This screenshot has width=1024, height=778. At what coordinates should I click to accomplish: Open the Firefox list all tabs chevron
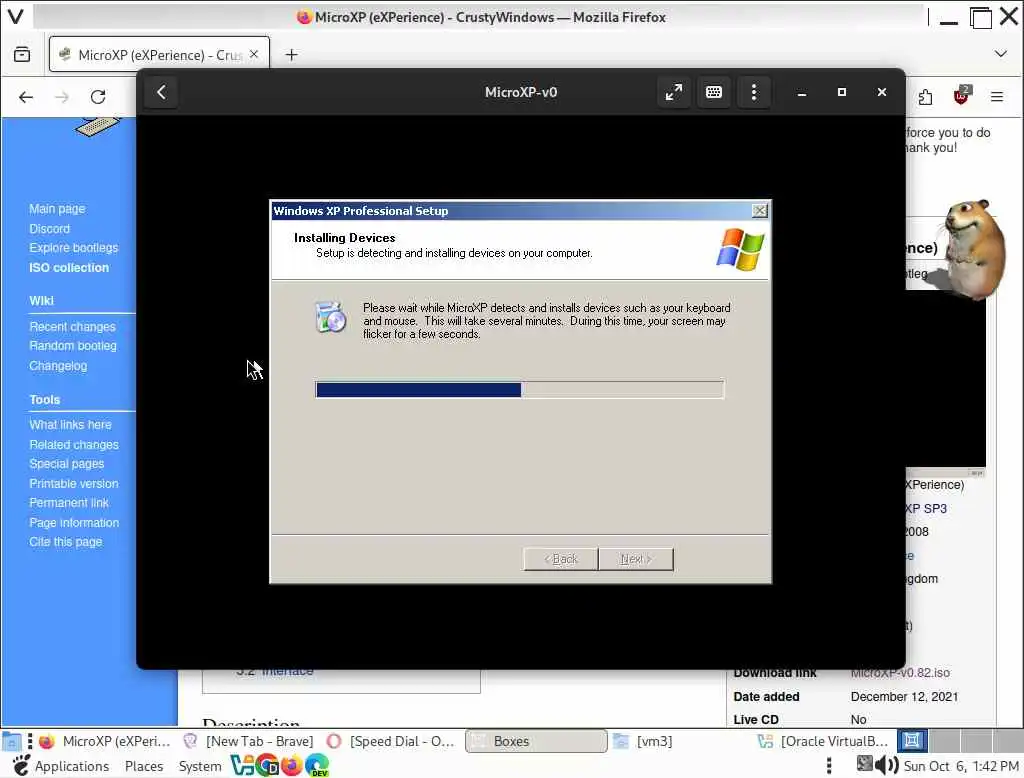pos(1000,54)
